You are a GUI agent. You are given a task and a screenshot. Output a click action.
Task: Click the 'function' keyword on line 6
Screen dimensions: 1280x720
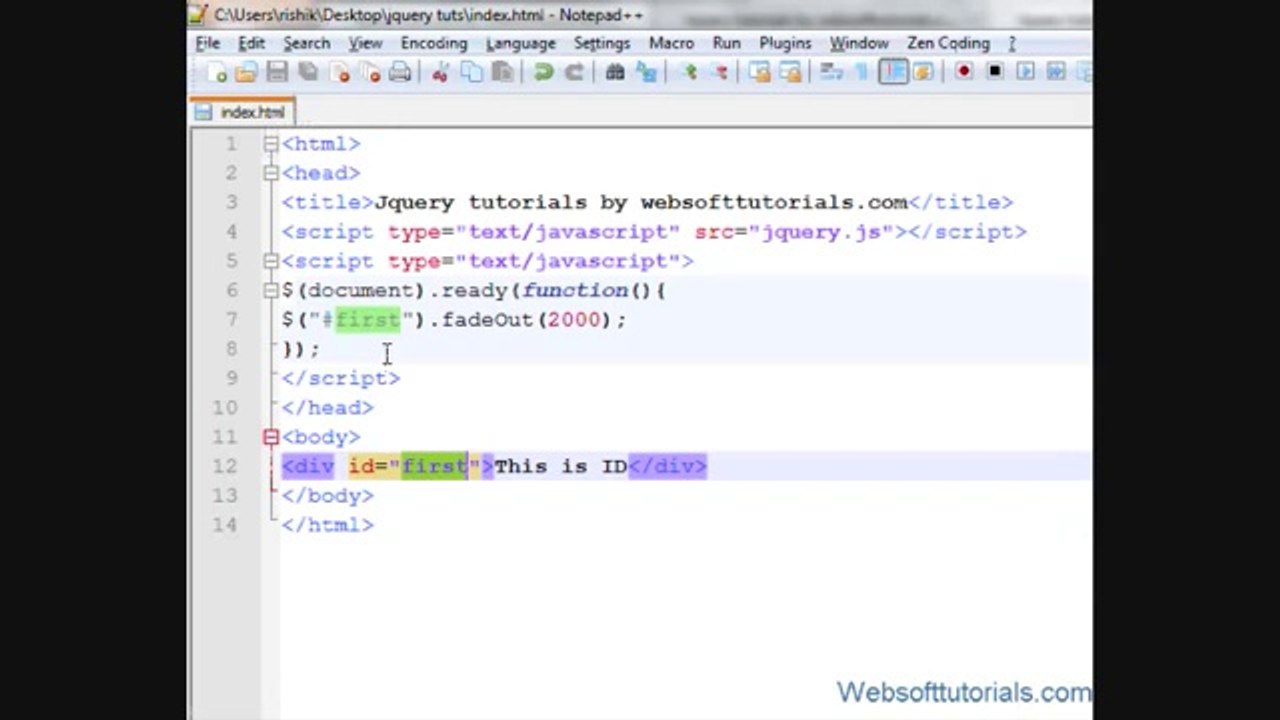[x=574, y=290]
